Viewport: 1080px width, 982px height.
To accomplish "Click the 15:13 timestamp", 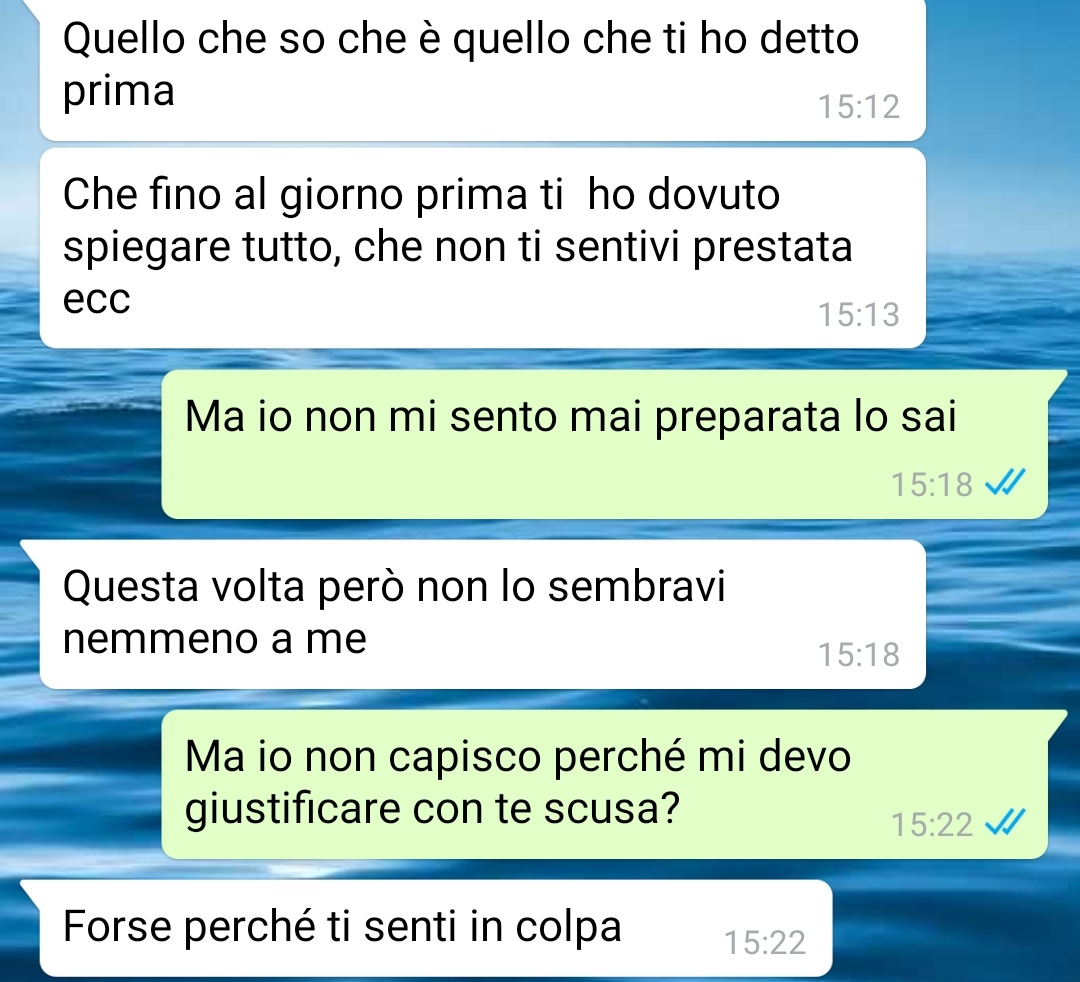I will pos(858,314).
